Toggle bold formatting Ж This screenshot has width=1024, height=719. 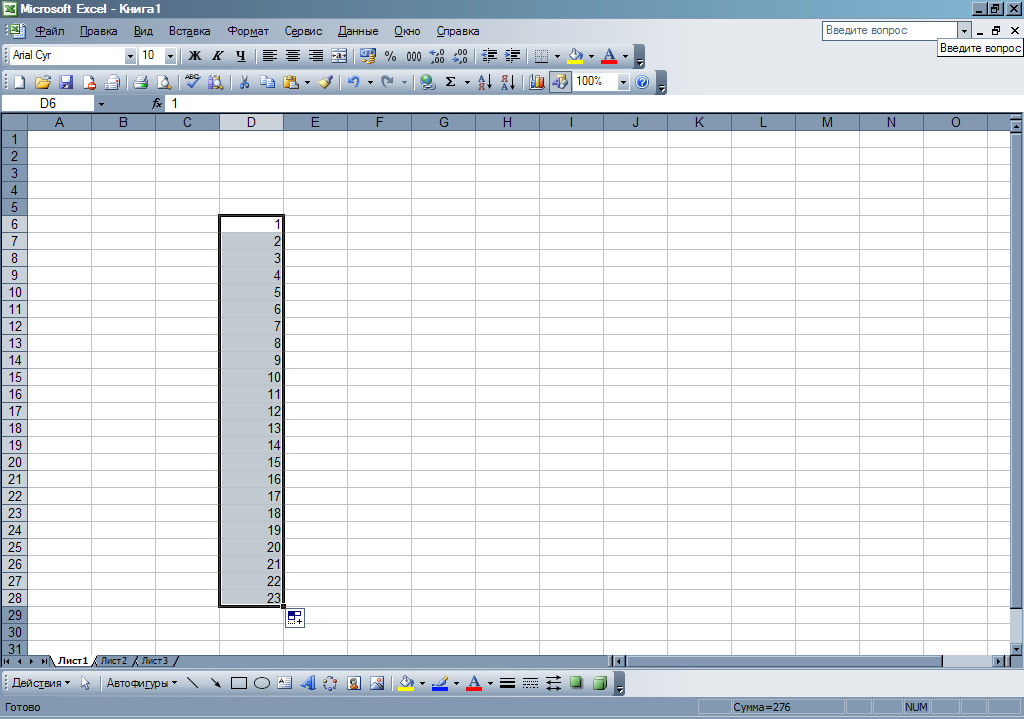click(195, 56)
